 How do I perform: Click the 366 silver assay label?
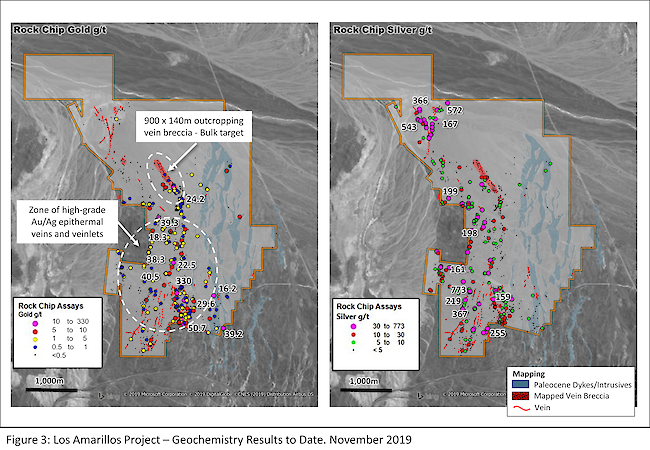click(420, 101)
